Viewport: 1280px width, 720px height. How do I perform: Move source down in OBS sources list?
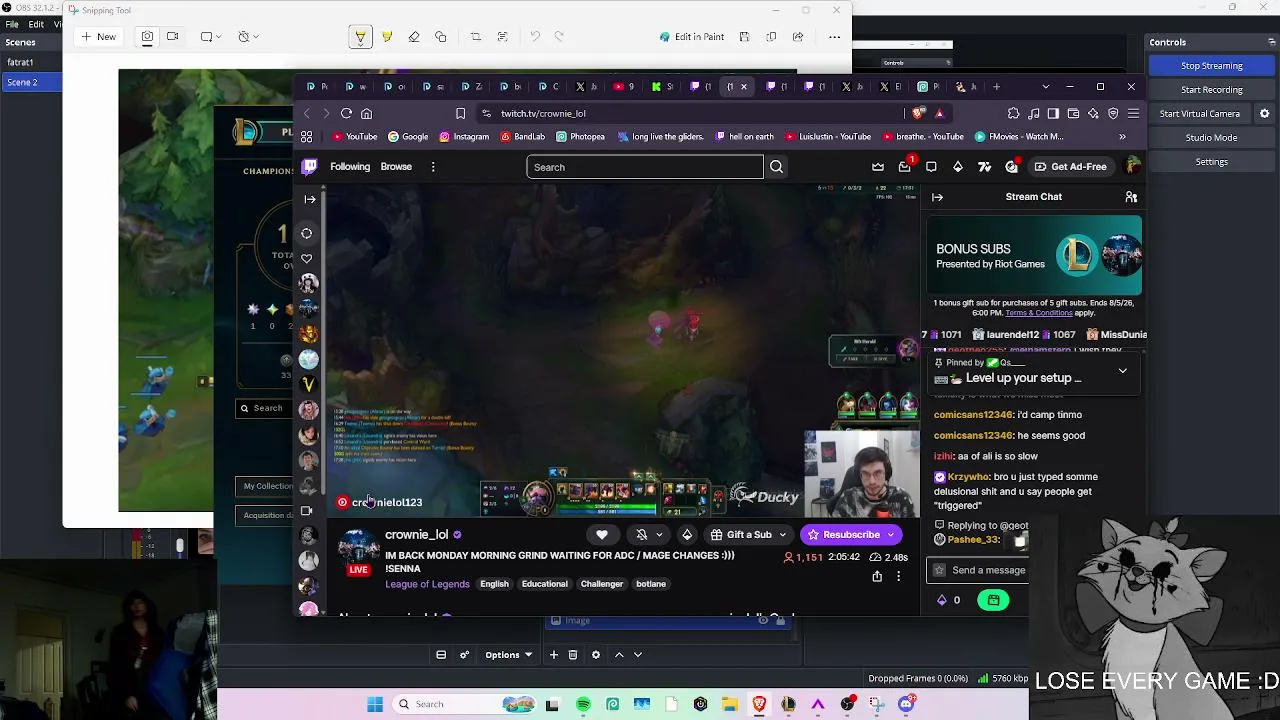click(638, 655)
